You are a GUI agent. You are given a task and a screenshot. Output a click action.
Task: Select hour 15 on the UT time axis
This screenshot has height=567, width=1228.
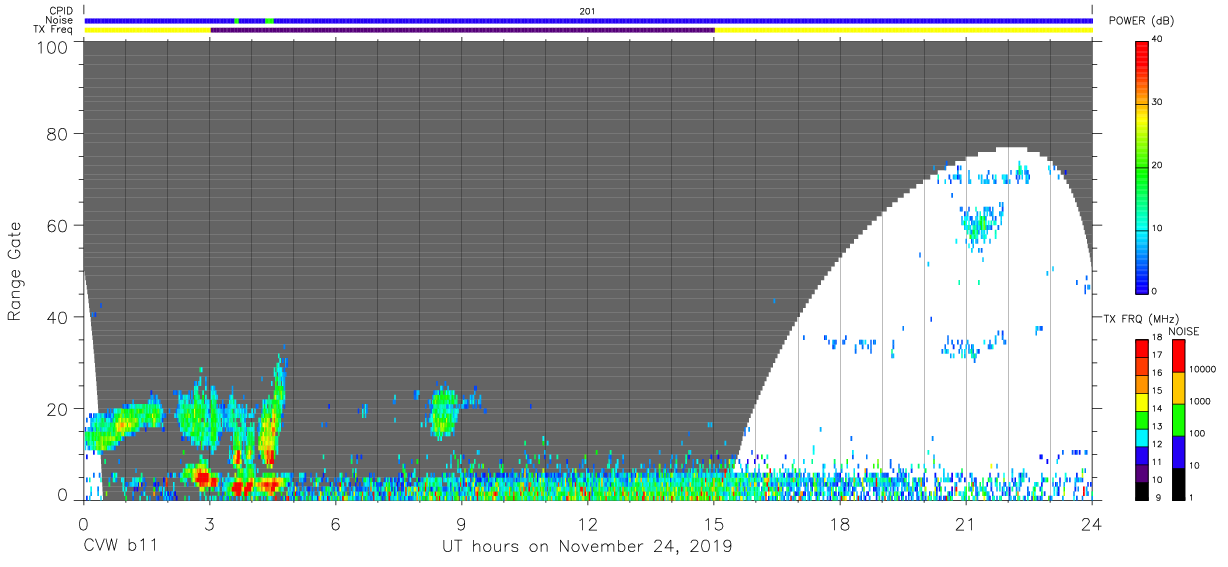coord(713,524)
